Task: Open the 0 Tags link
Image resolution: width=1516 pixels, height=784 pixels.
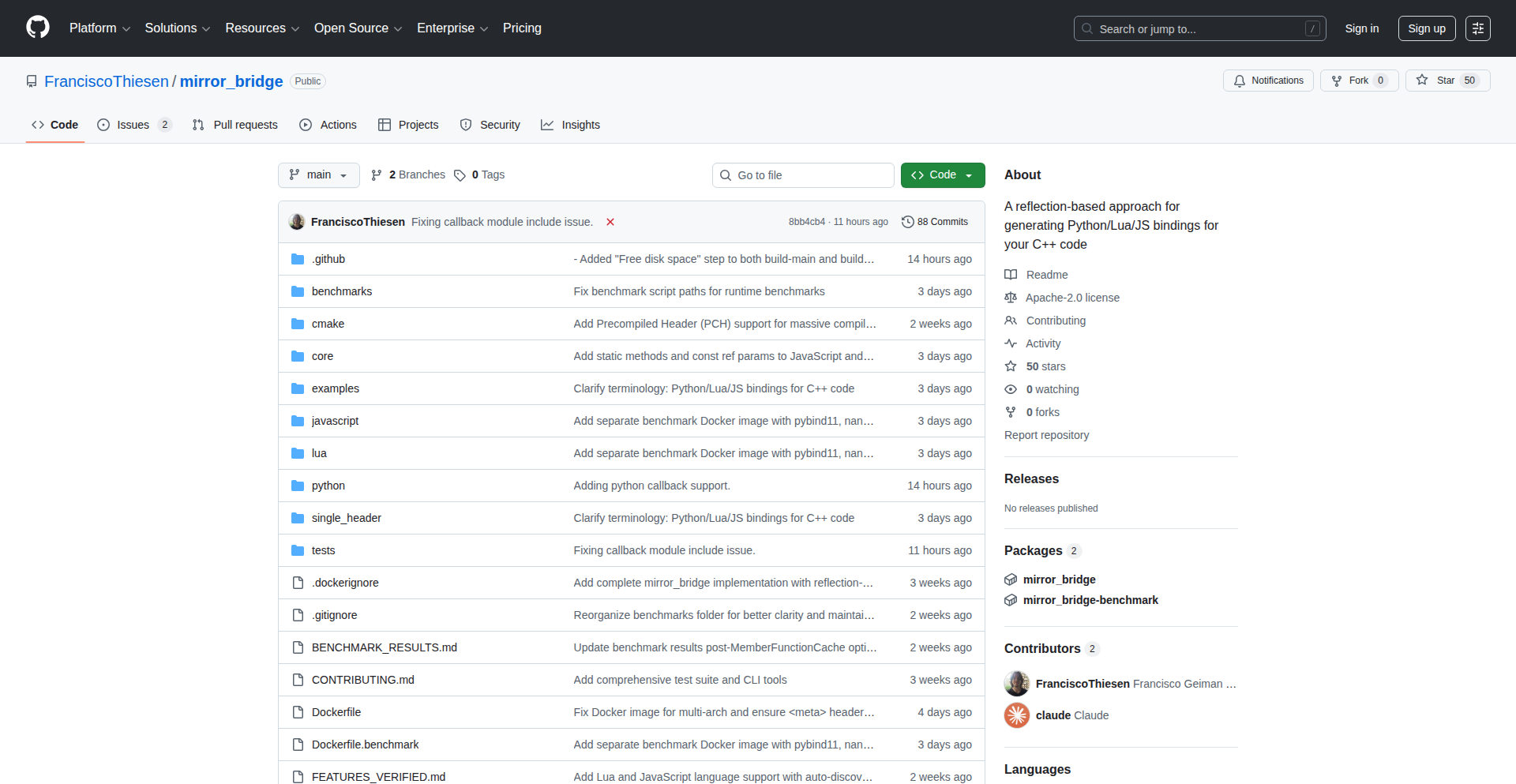Action: click(x=479, y=175)
